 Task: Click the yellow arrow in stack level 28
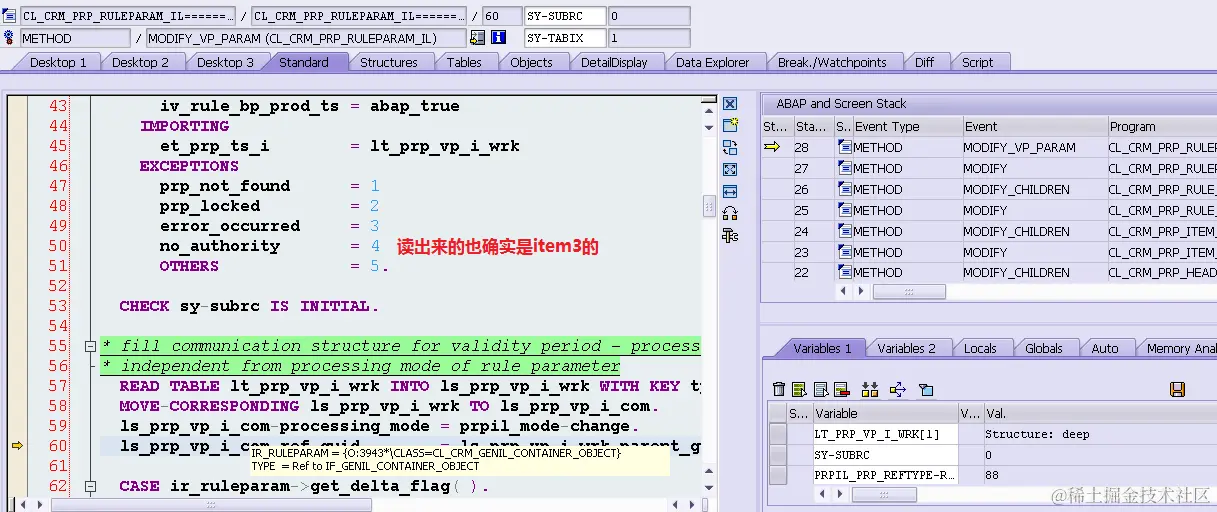(773, 147)
